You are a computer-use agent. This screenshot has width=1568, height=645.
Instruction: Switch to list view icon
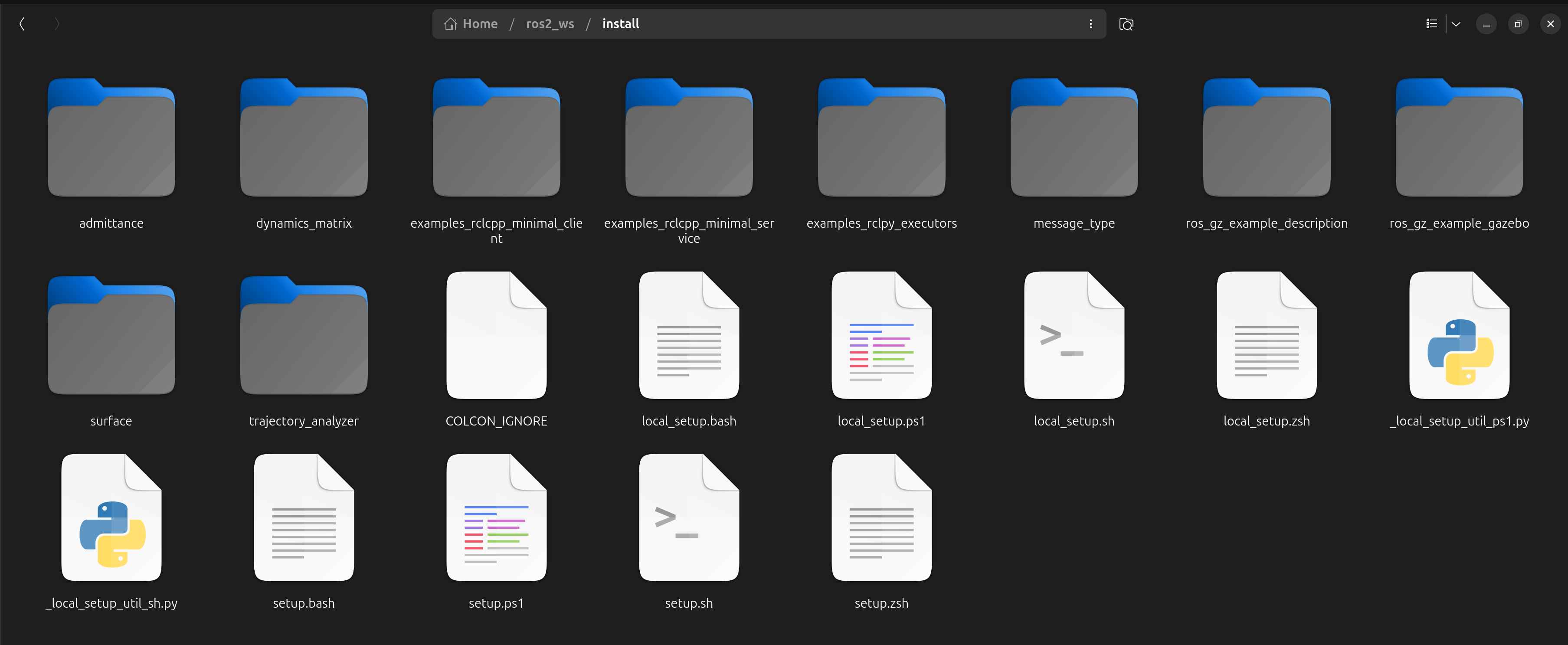[1431, 24]
